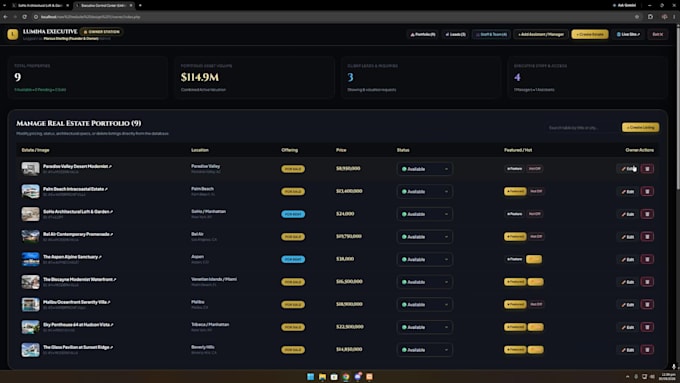Open the thumbnail of Paradise Valley Desert Modernist
Viewport: 680px width, 383px height.
tap(30, 169)
